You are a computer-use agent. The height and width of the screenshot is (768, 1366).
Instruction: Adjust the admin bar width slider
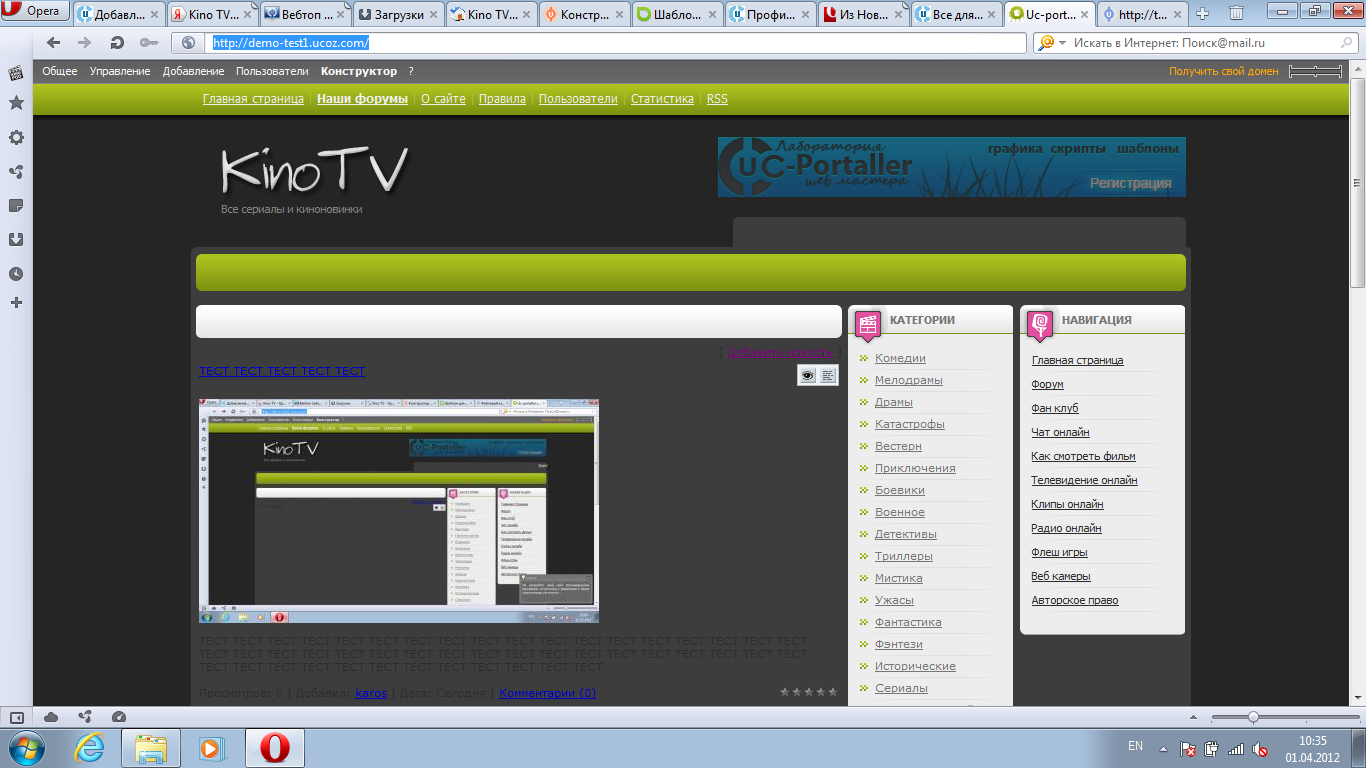[x=1316, y=71]
